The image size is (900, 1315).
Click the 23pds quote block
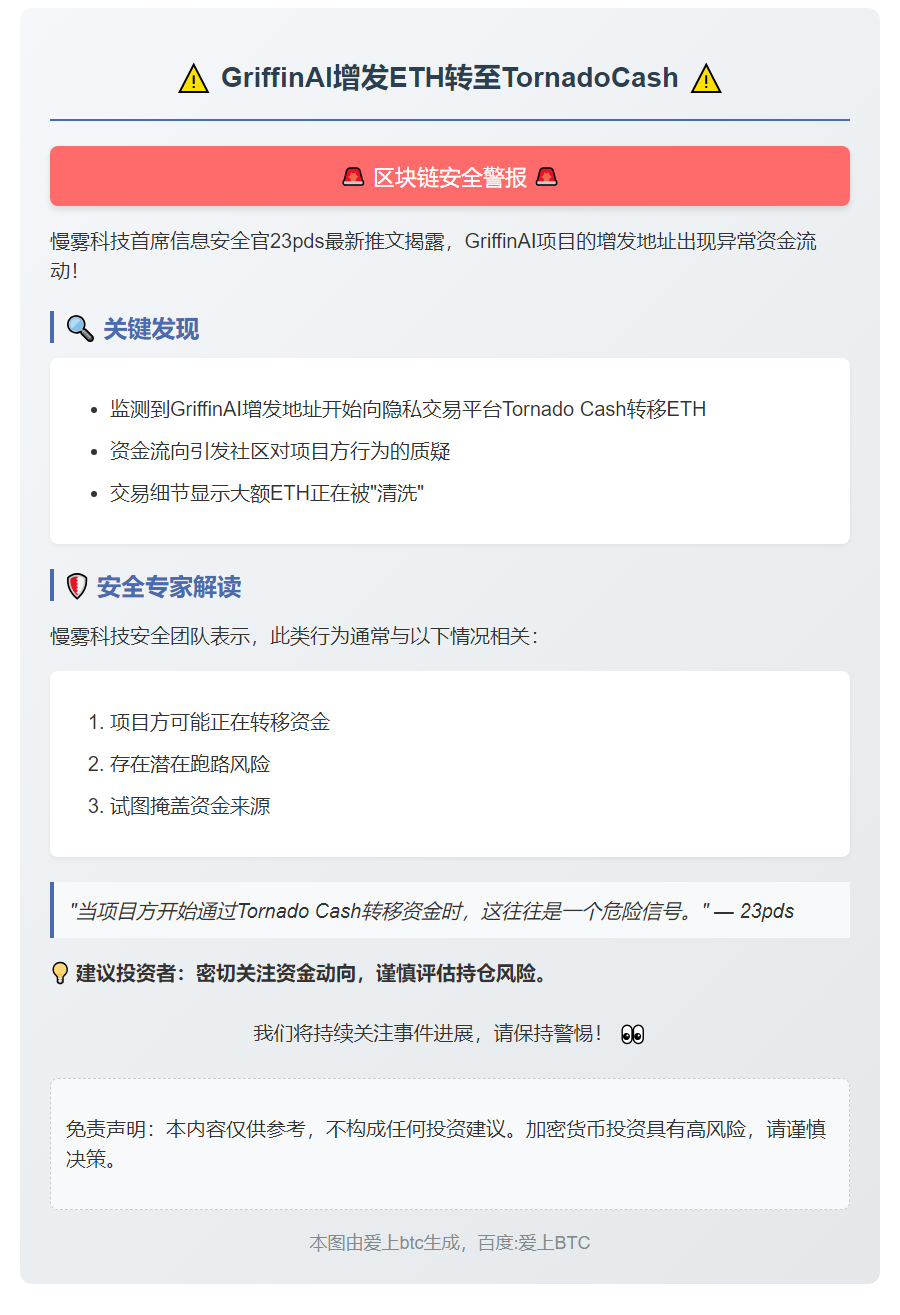(450, 910)
